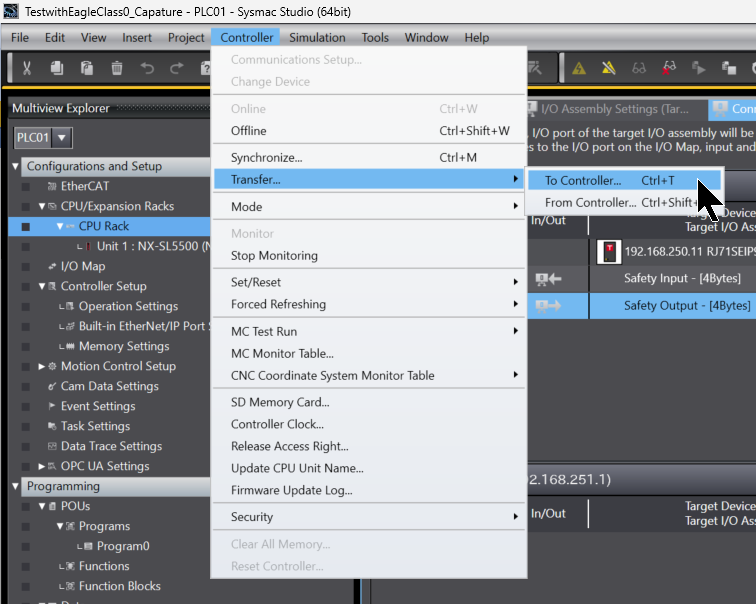The height and width of the screenshot is (604, 756).
Task: Click the red device icon next to 192.168.250.11
Action: tap(609, 252)
